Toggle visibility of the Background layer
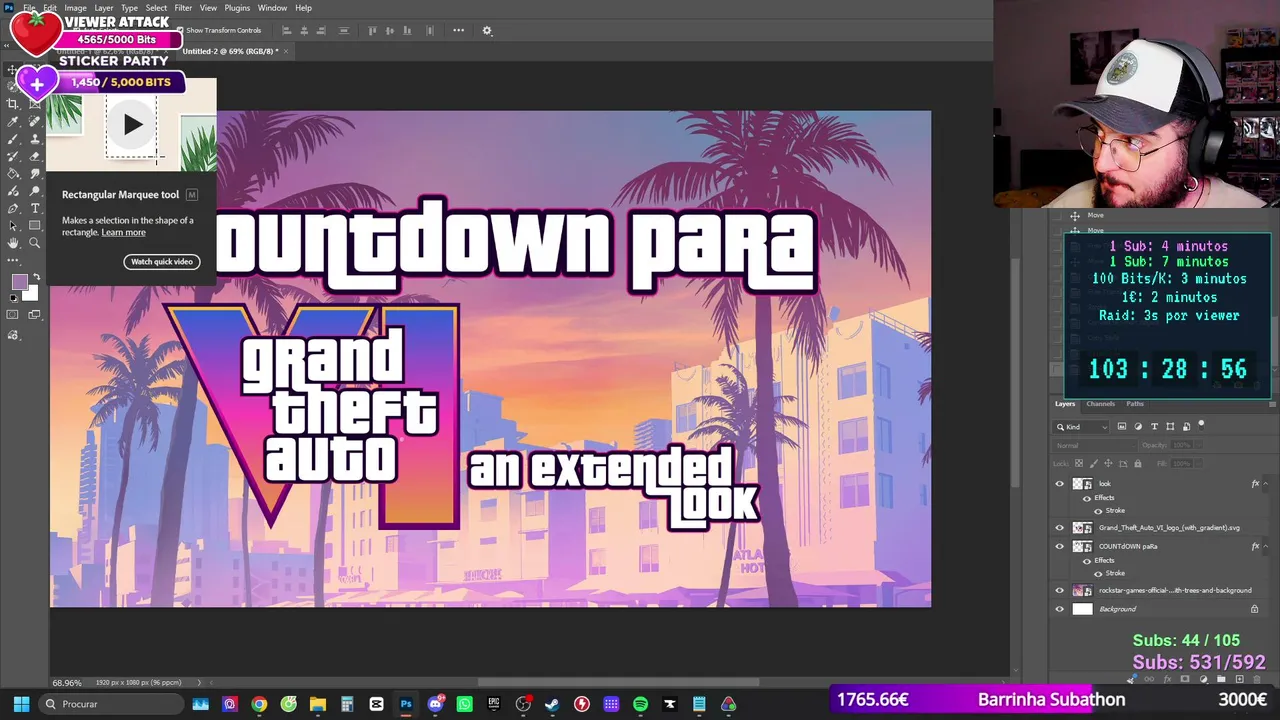The width and height of the screenshot is (1280, 720). tap(1060, 609)
